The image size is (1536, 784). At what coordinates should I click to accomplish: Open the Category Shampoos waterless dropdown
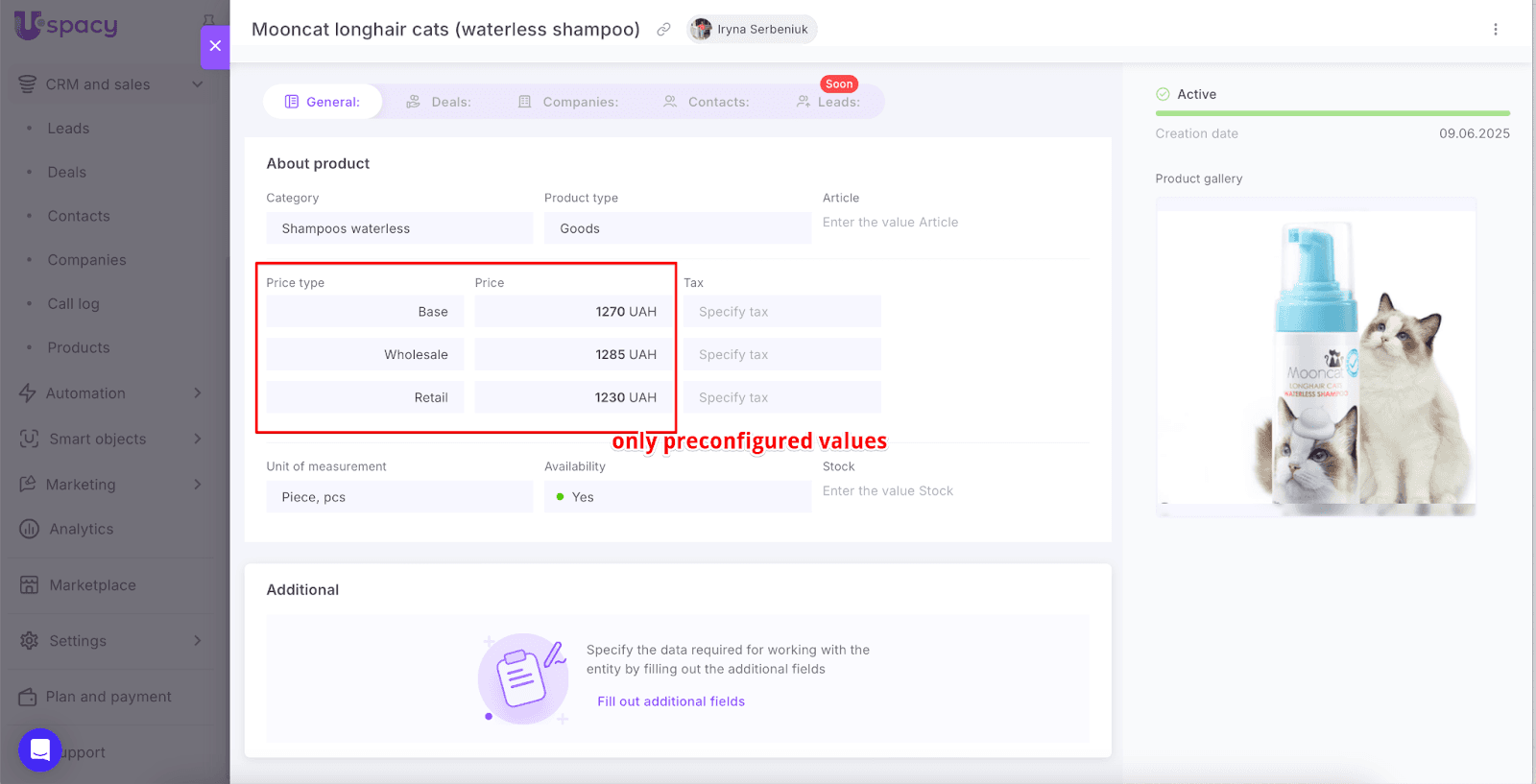(398, 228)
